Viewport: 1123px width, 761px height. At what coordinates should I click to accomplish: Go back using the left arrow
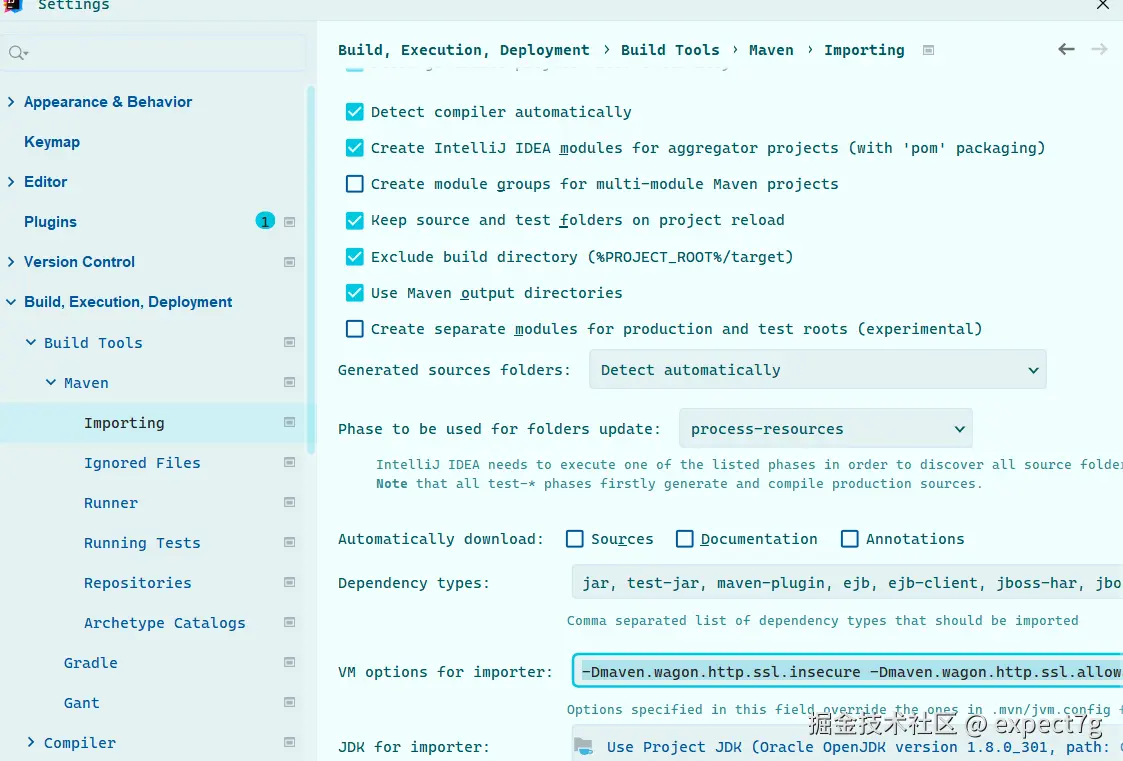click(x=1066, y=49)
